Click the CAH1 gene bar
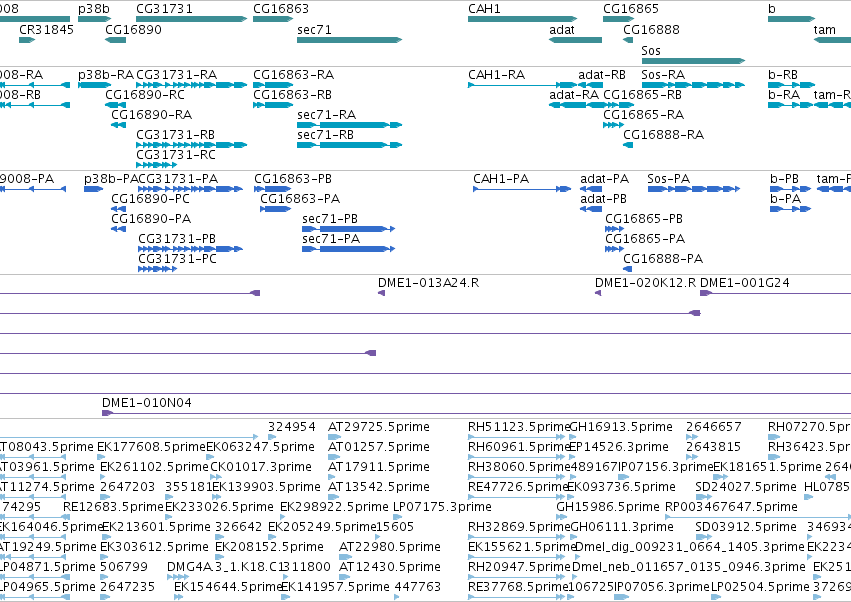851x602 pixels. (x=523, y=19)
